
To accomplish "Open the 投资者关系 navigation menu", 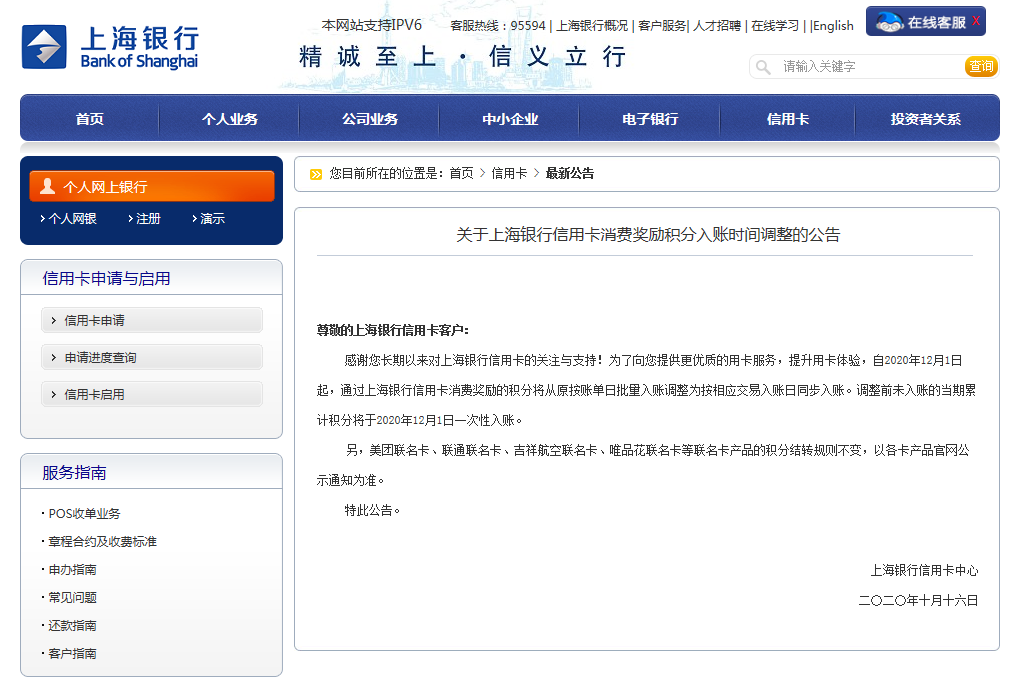I will click(925, 119).
